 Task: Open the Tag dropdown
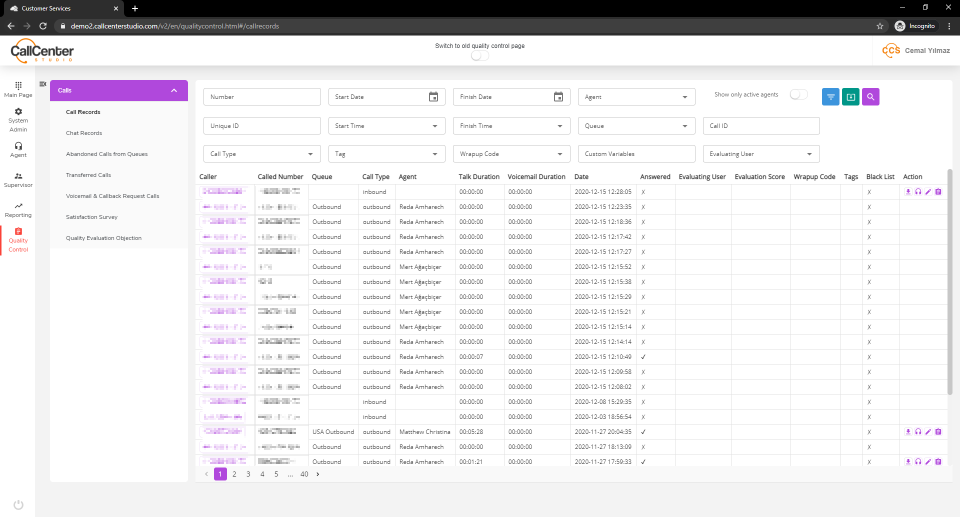[x=386, y=154]
